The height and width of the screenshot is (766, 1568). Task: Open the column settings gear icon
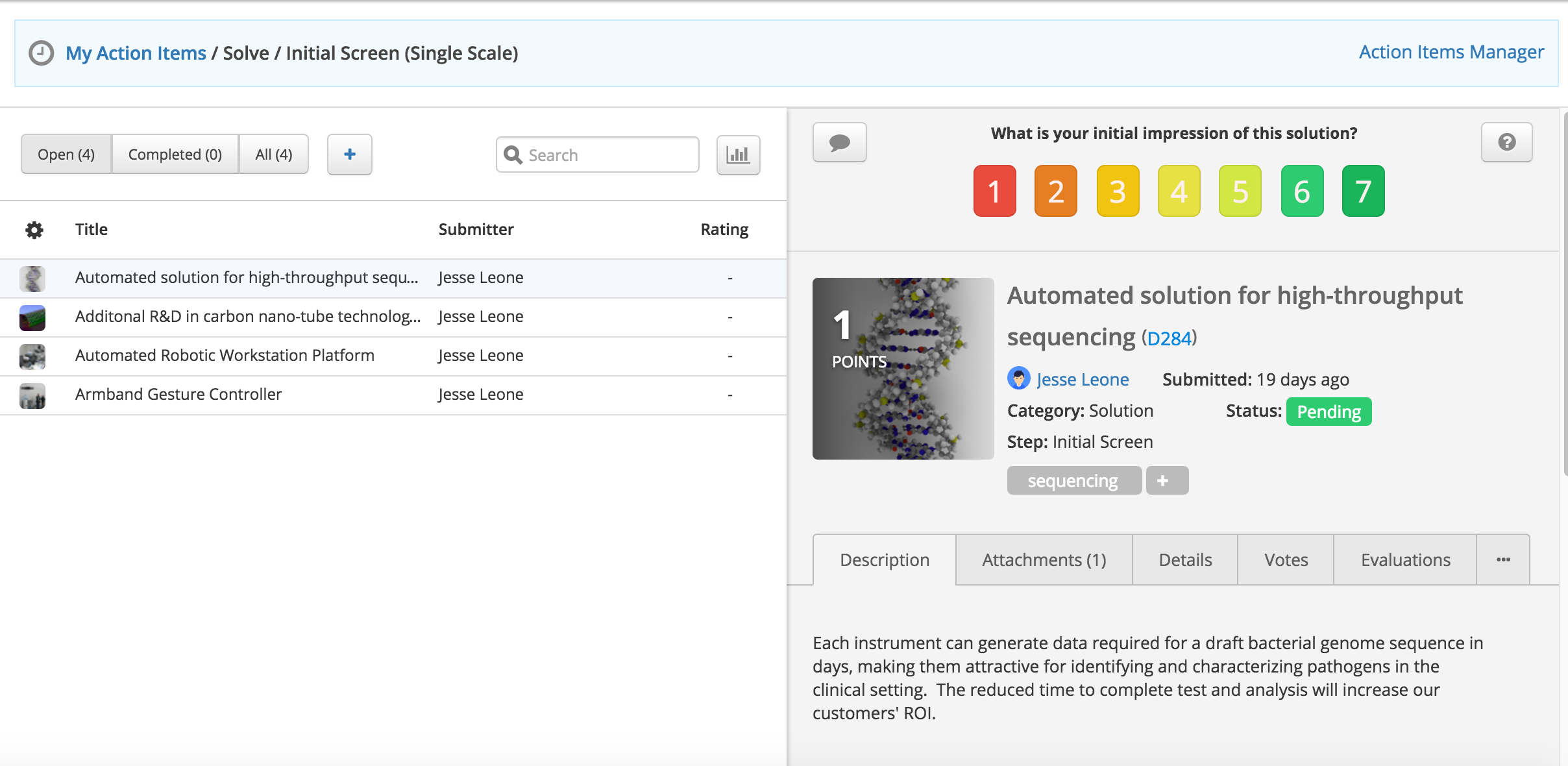pyautogui.click(x=34, y=230)
